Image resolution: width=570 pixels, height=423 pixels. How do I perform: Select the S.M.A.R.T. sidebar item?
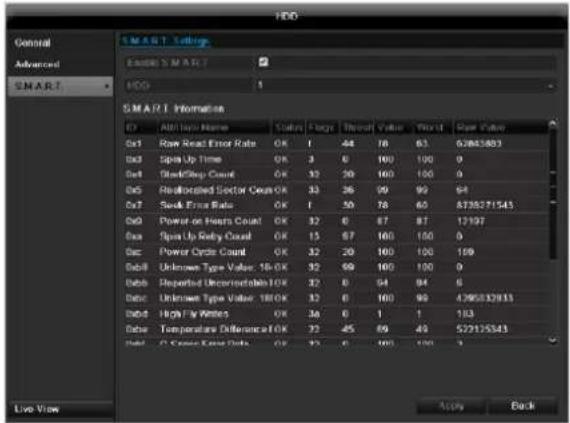60,86
